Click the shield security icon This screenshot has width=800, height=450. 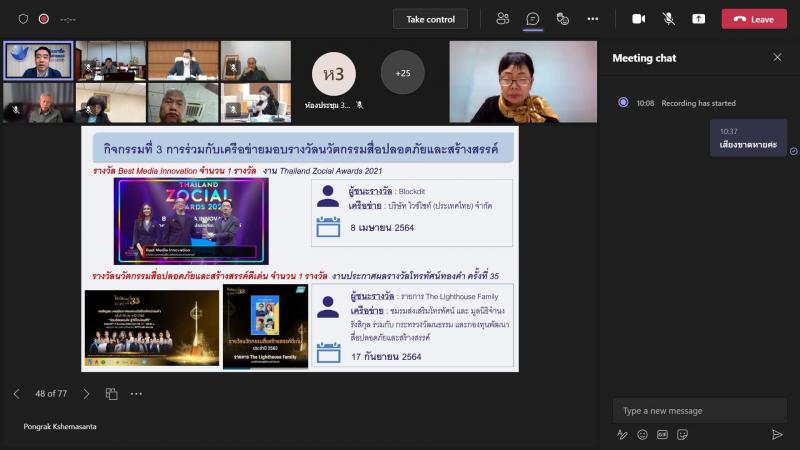(23, 19)
